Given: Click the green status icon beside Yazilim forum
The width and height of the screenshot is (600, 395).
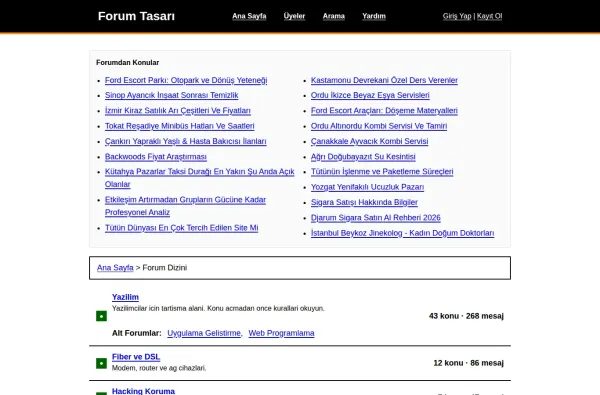Looking at the screenshot, I should pyautogui.click(x=101, y=316).
